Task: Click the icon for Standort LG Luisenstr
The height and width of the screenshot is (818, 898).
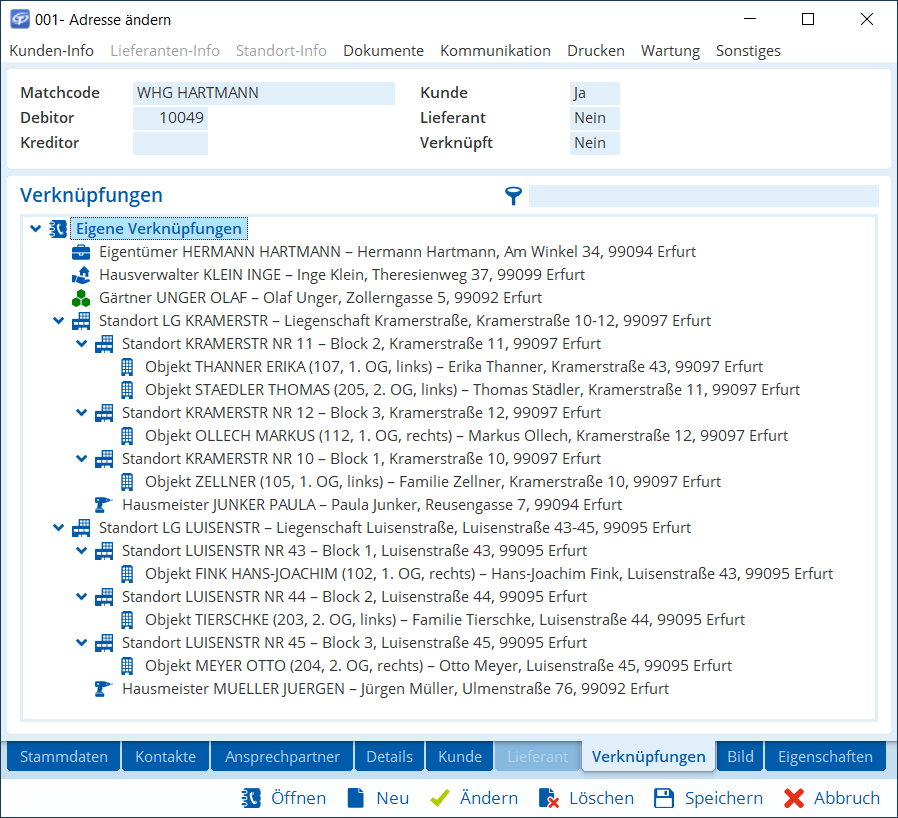Action: (x=81, y=528)
